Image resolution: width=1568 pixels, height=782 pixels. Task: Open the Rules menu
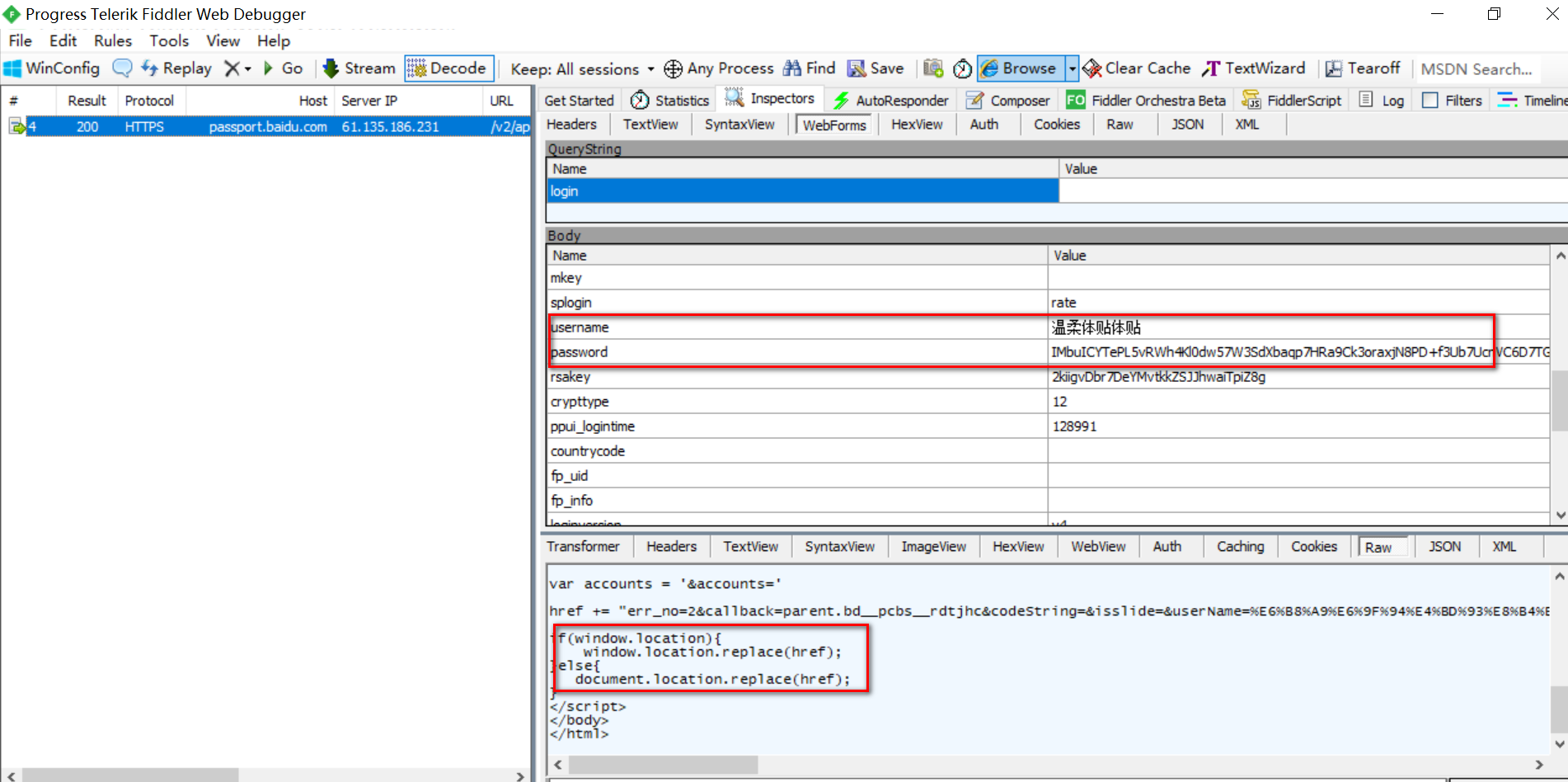pyautogui.click(x=113, y=40)
